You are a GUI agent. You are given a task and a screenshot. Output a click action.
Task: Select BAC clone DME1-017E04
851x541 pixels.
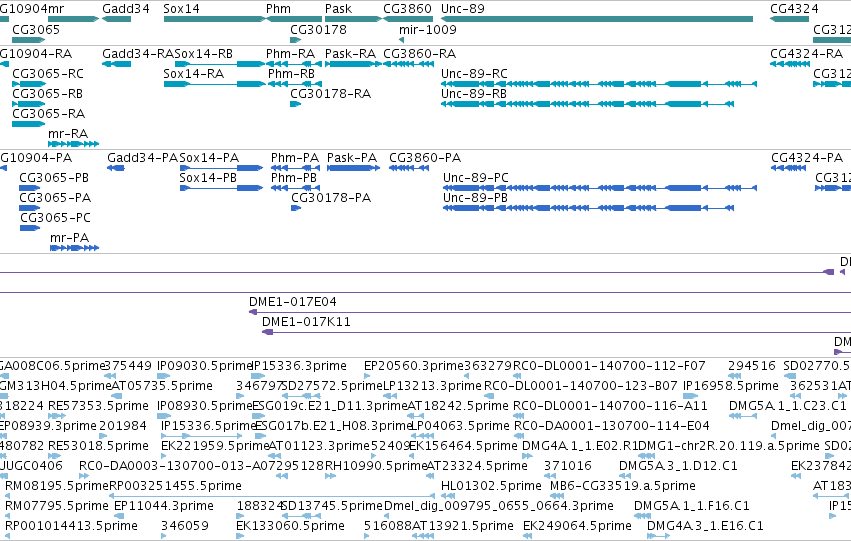[293, 302]
